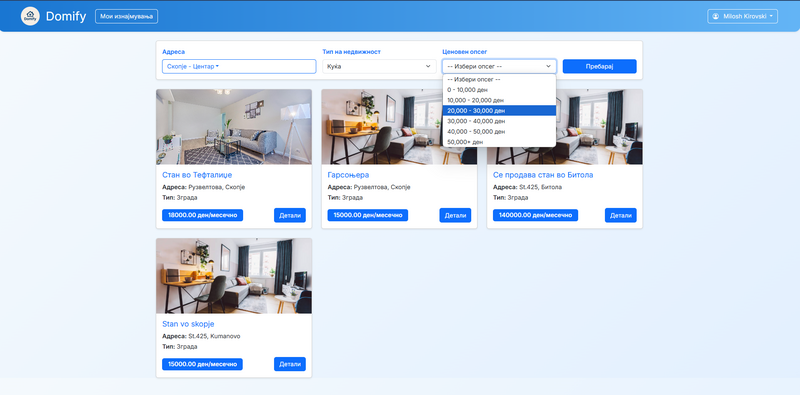Click Детали for the 140000.00 ден listing
This screenshot has width=800, height=395.
[620, 215]
